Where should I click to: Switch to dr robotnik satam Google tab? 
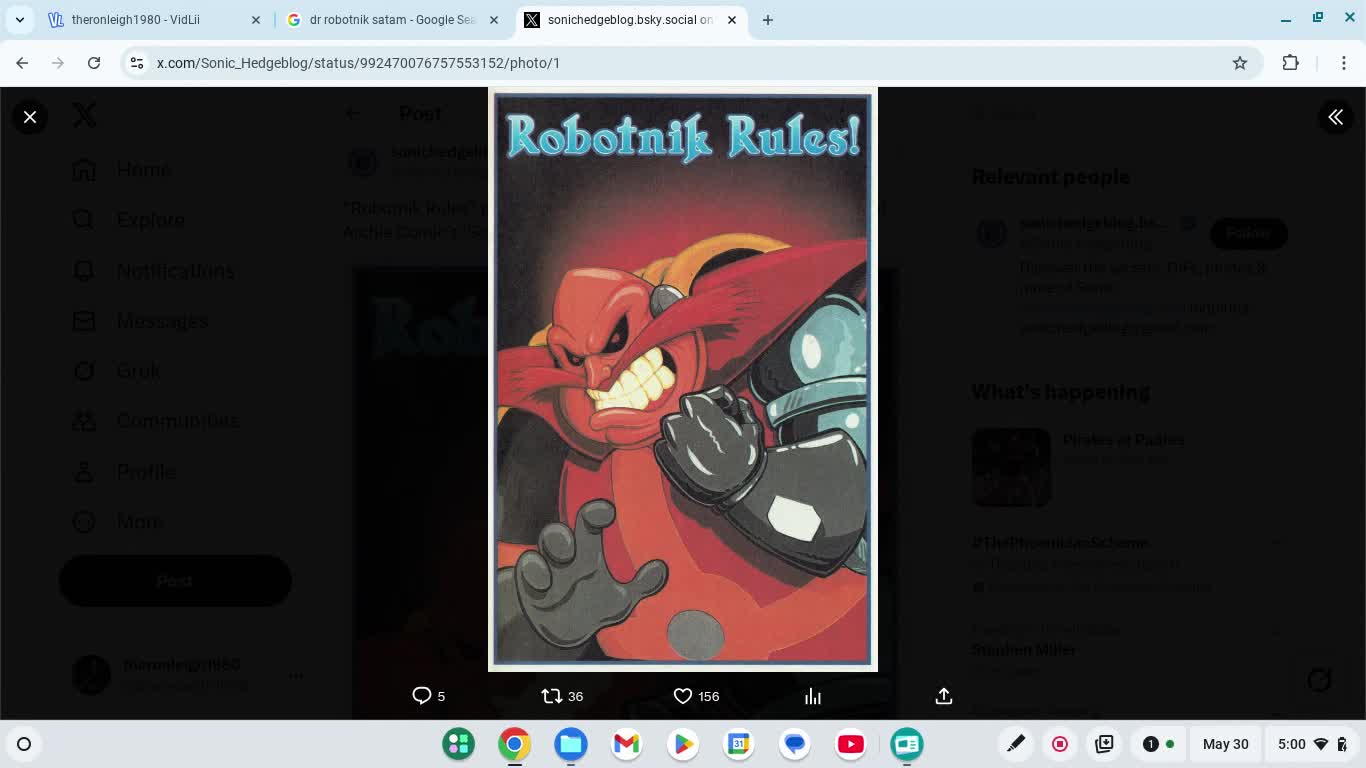393,20
